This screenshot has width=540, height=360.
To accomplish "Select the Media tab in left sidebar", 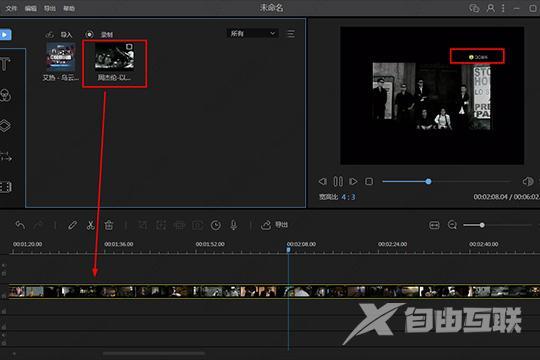I will pyautogui.click(x=5, y=35).
